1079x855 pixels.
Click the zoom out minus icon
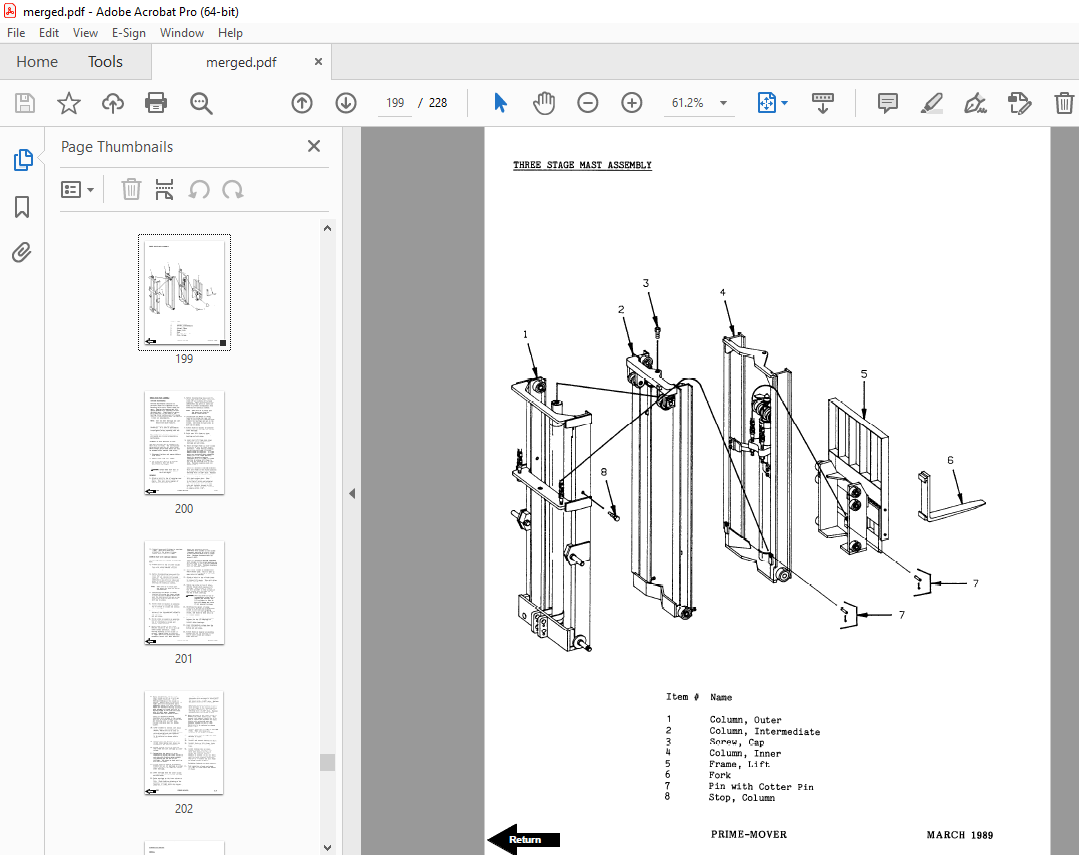pyautogui.click(x=588, y=103)
